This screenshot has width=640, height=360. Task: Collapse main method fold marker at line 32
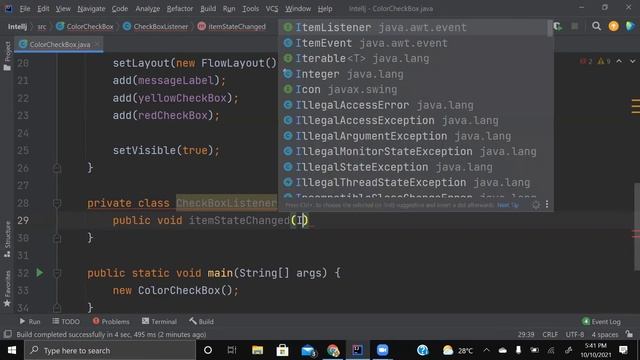57,273
